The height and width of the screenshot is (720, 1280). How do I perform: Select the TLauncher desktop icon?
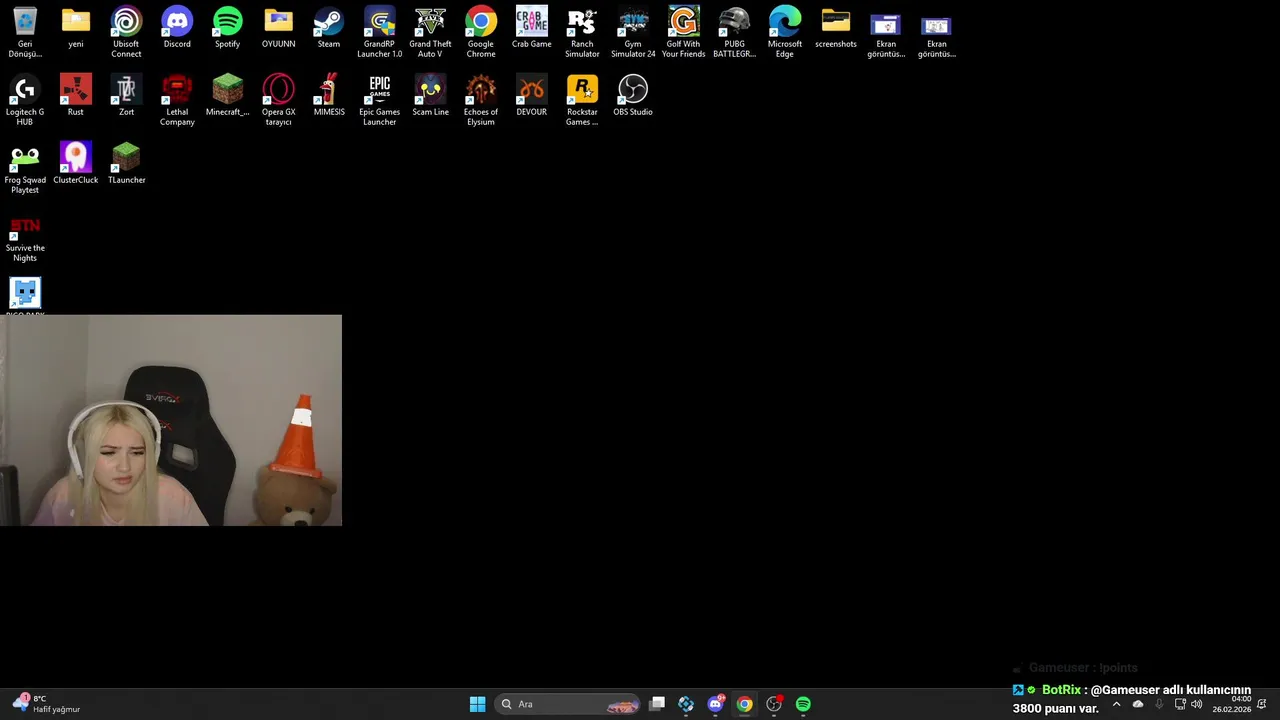pos(126,164)
